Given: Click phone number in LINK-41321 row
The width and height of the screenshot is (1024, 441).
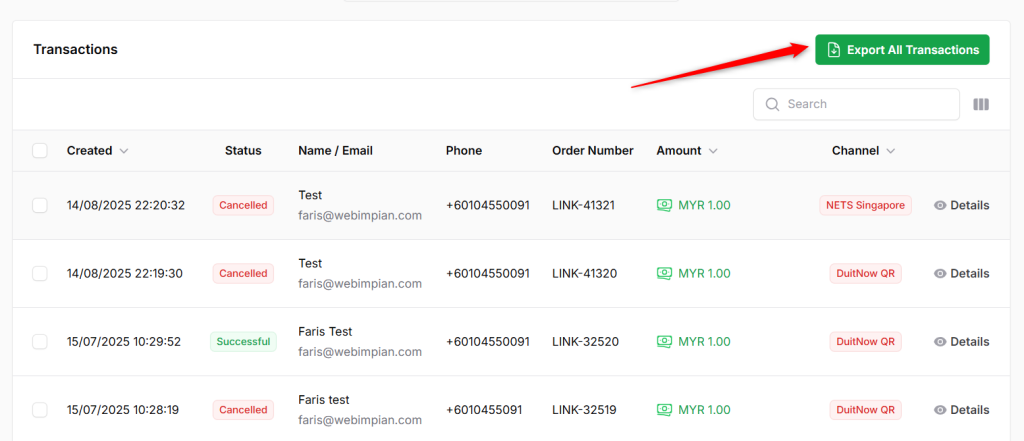Looking at the screenshot, I should click(488, 205).
